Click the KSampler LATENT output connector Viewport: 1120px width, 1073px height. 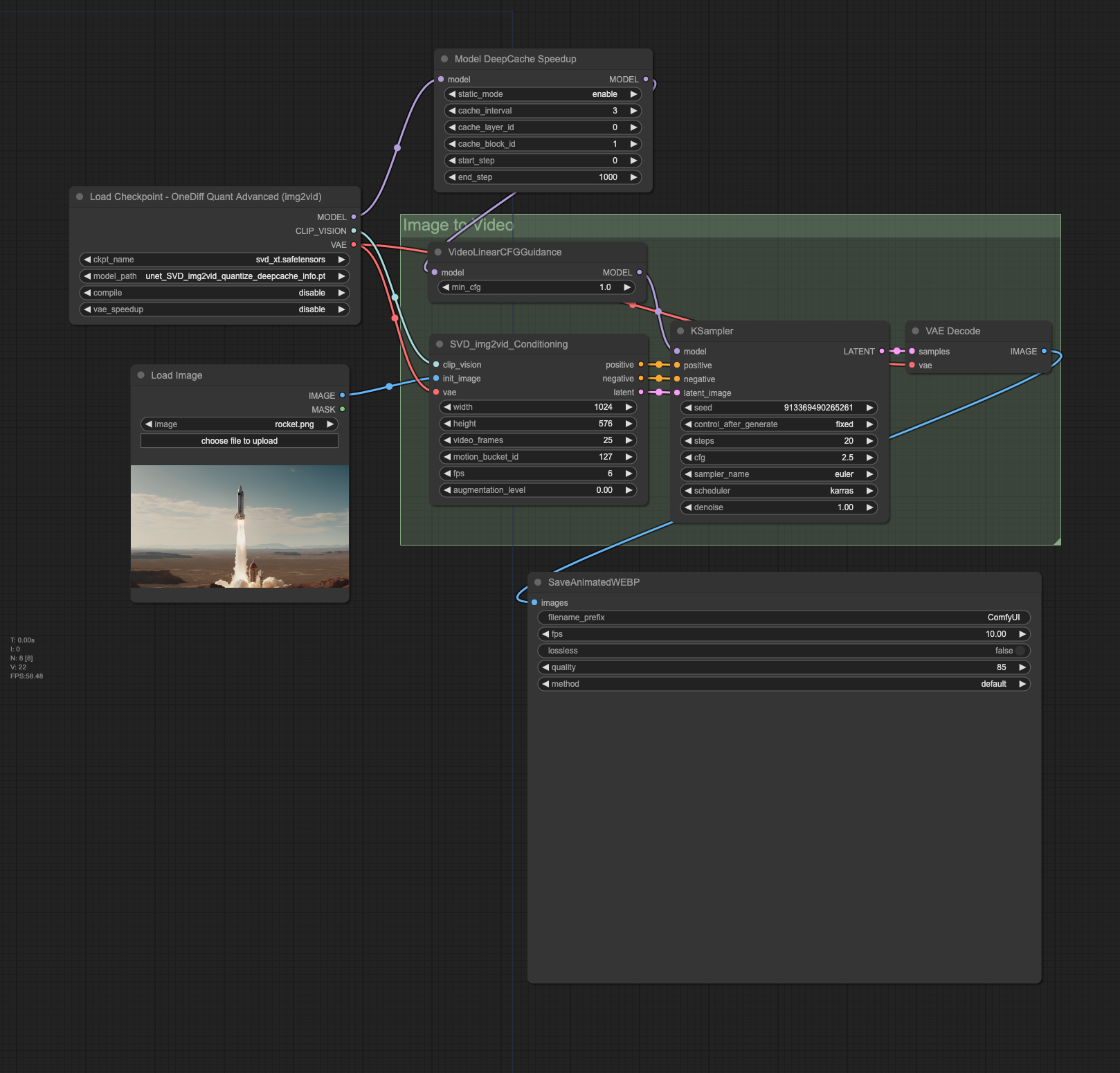pos(881,352)
